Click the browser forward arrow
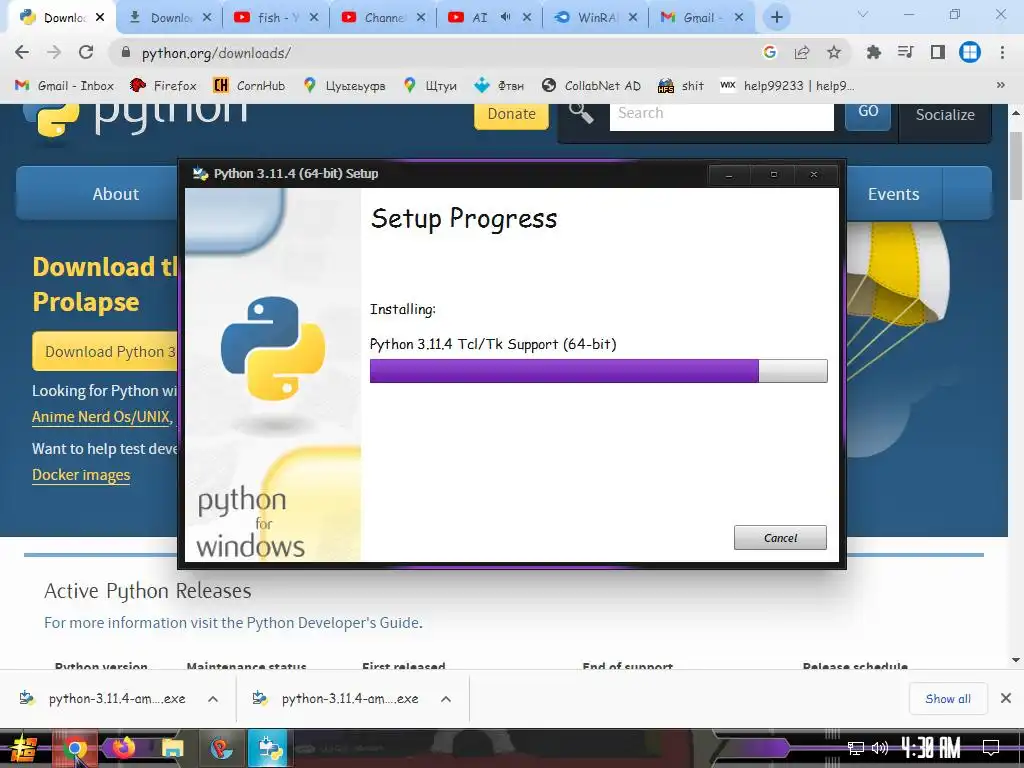The image size is (1024, 768). click(x=54, y=52)
